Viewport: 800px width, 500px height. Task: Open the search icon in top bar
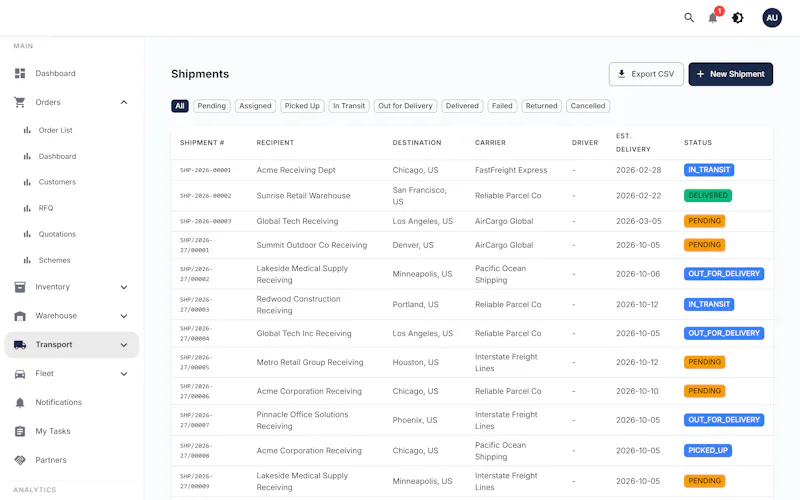[x=689, y=18]
